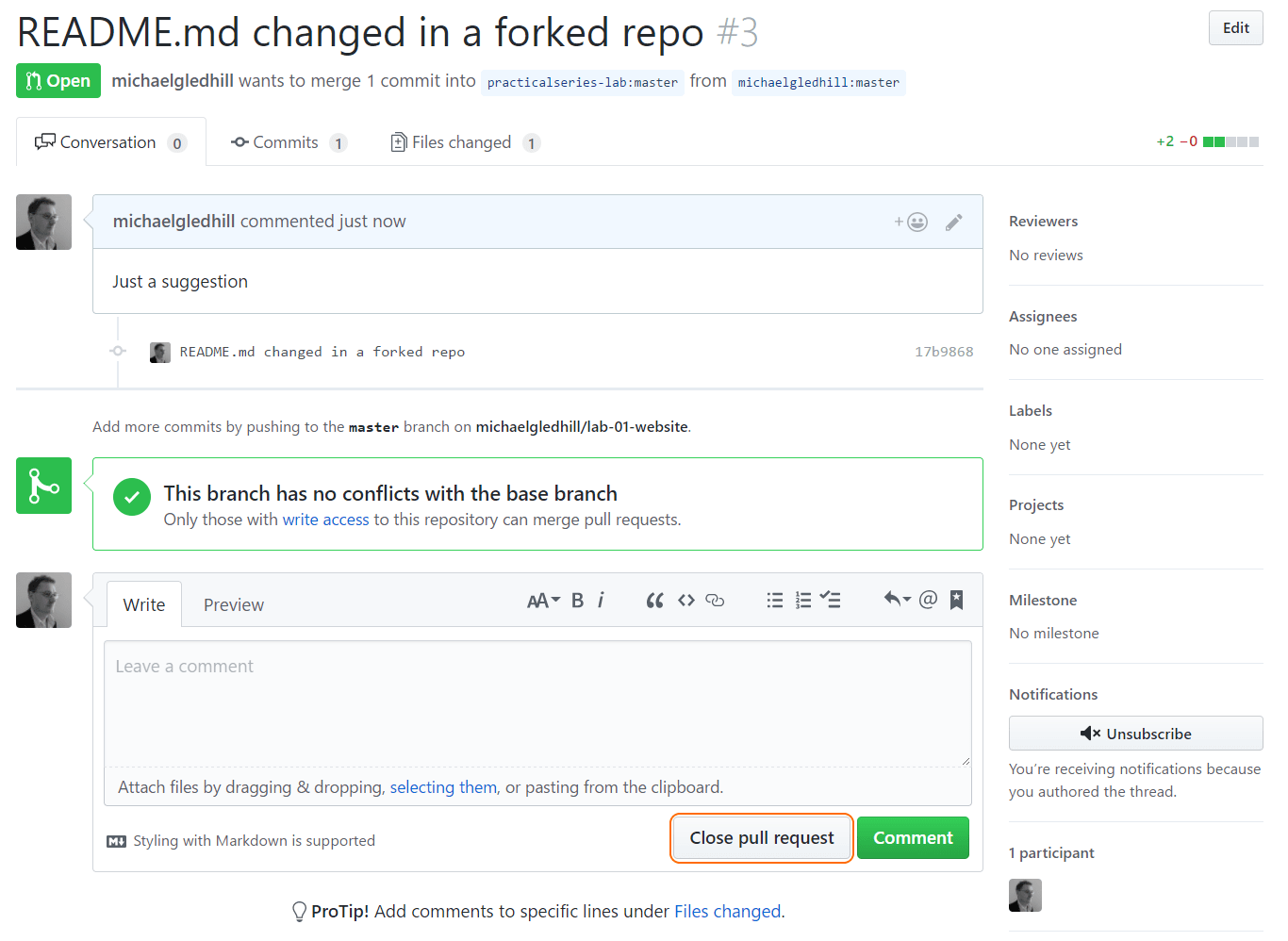
Task: Add a link using the chain icon
Action: (x=715, y=601)
